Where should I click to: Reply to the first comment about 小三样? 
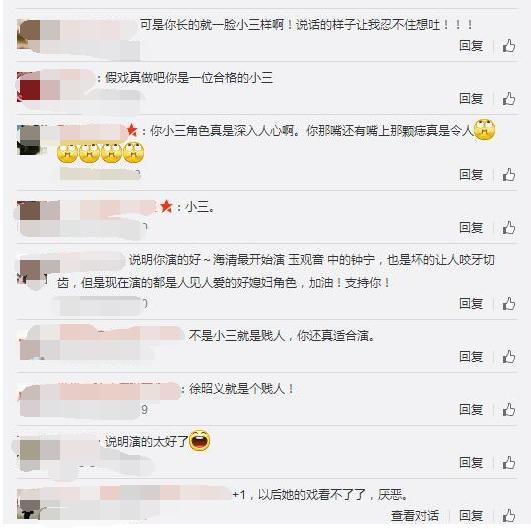tap(471, 45)
